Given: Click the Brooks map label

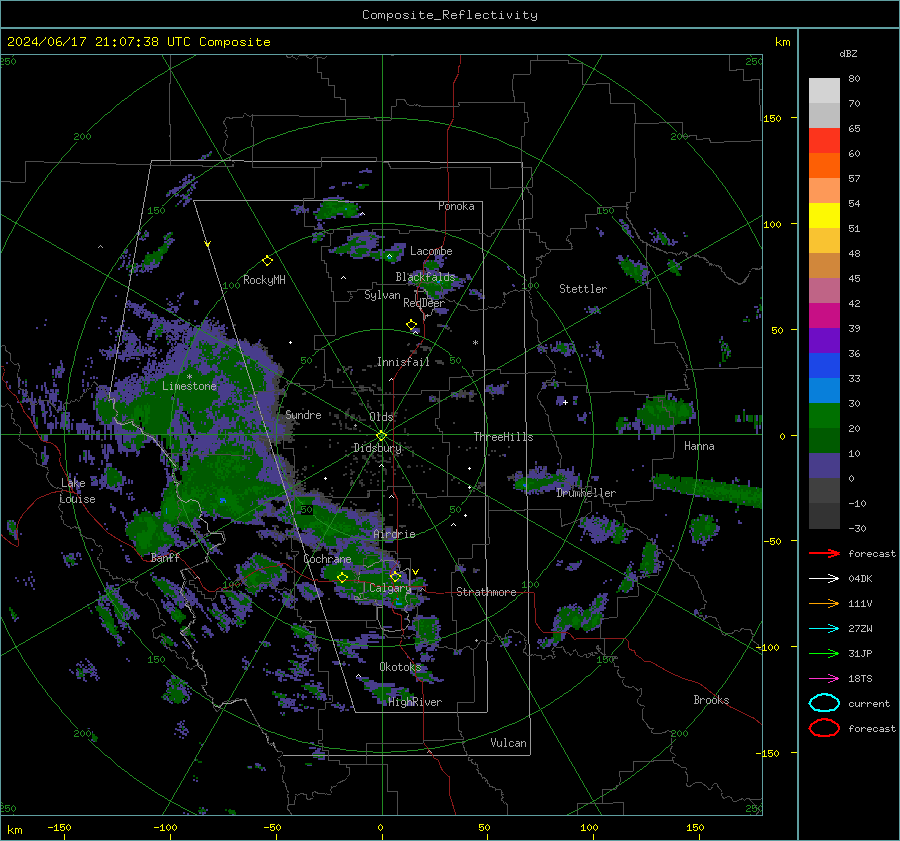Looking at the screenshot, I should point(711,700).
